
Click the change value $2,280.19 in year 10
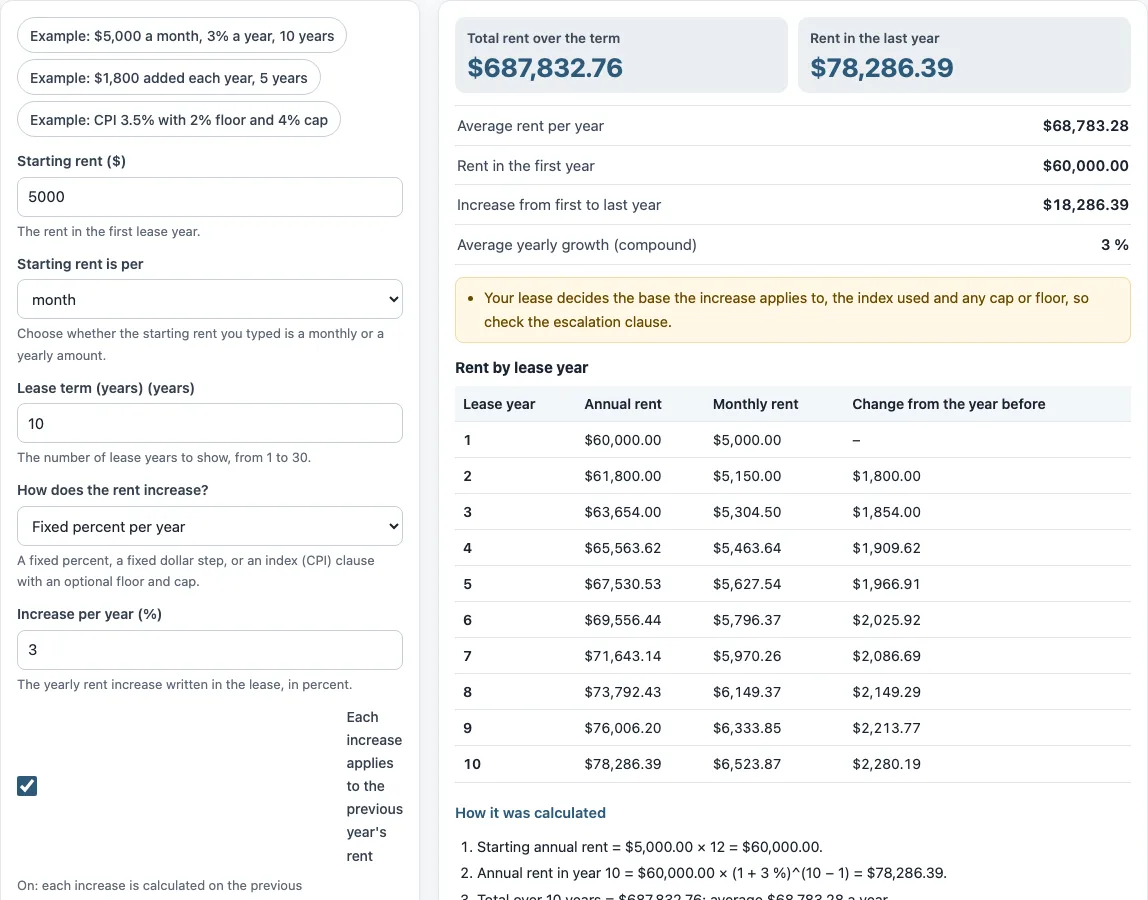[x=887, y=764]
